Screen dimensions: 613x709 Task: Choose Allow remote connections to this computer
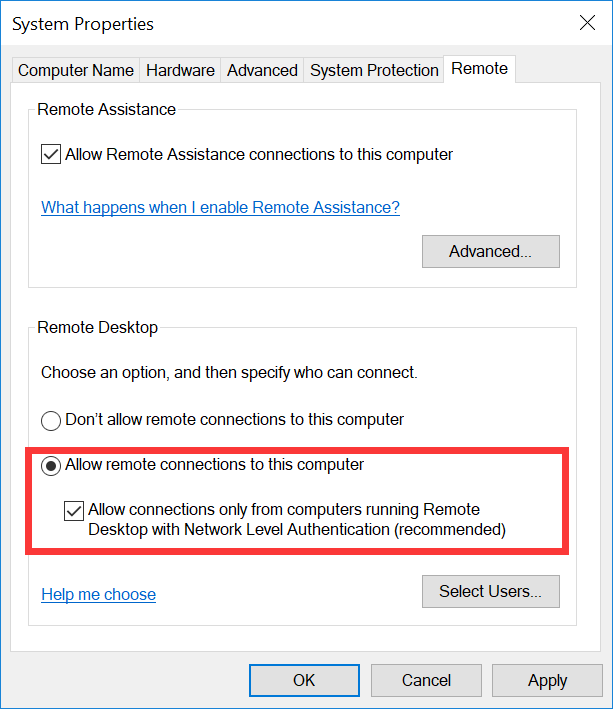point(51,465)
